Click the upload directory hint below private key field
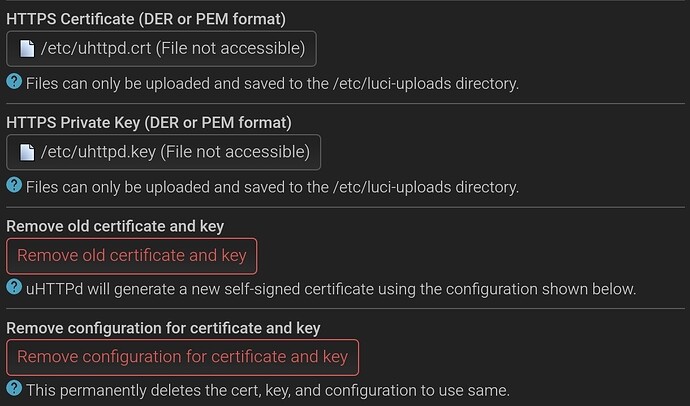690x406 pixels. pos(272,186)
